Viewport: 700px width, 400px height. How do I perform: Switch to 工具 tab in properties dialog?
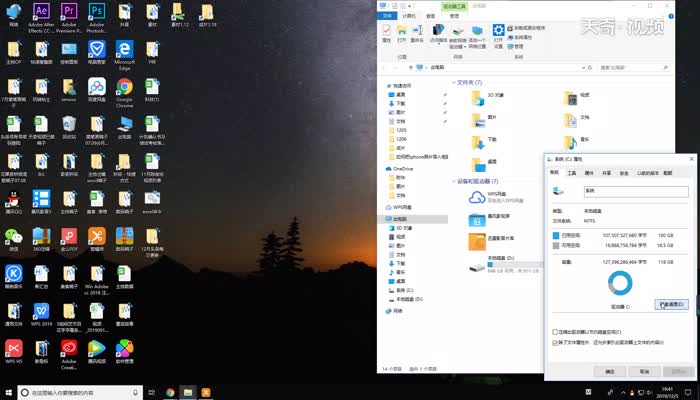coord(571,173)
